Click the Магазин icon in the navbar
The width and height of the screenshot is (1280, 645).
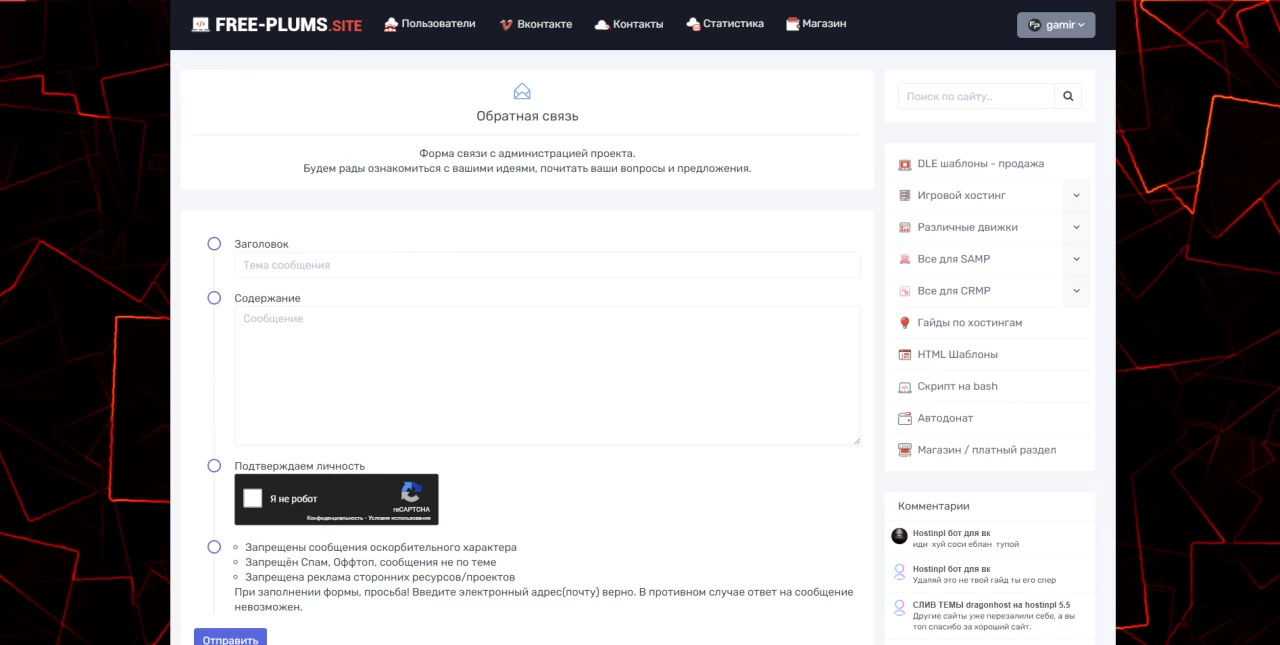[792, 24]
